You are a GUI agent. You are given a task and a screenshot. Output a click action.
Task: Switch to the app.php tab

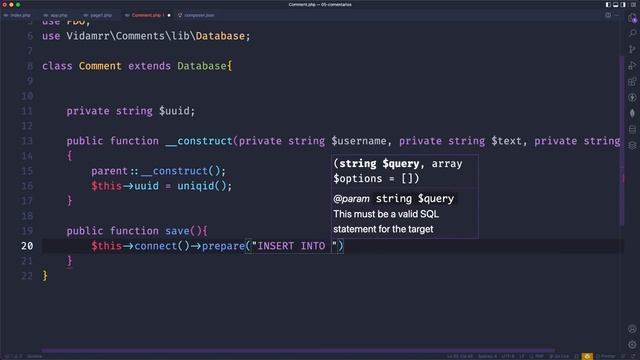[56, 15]
